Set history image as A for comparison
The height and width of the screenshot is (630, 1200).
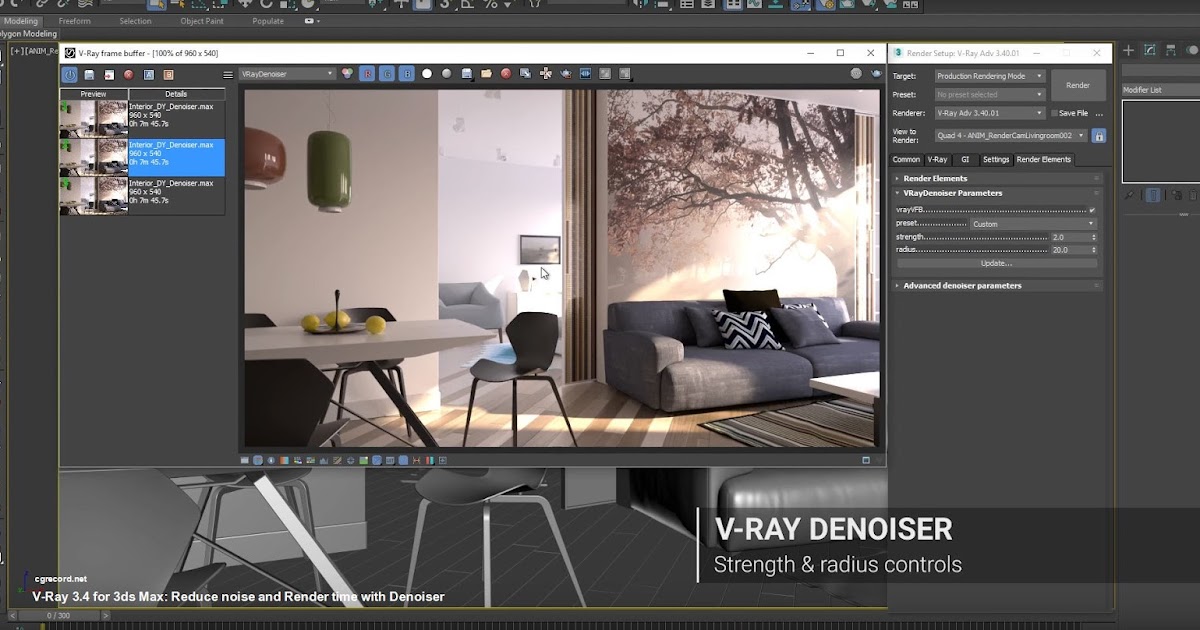point(148,74)
